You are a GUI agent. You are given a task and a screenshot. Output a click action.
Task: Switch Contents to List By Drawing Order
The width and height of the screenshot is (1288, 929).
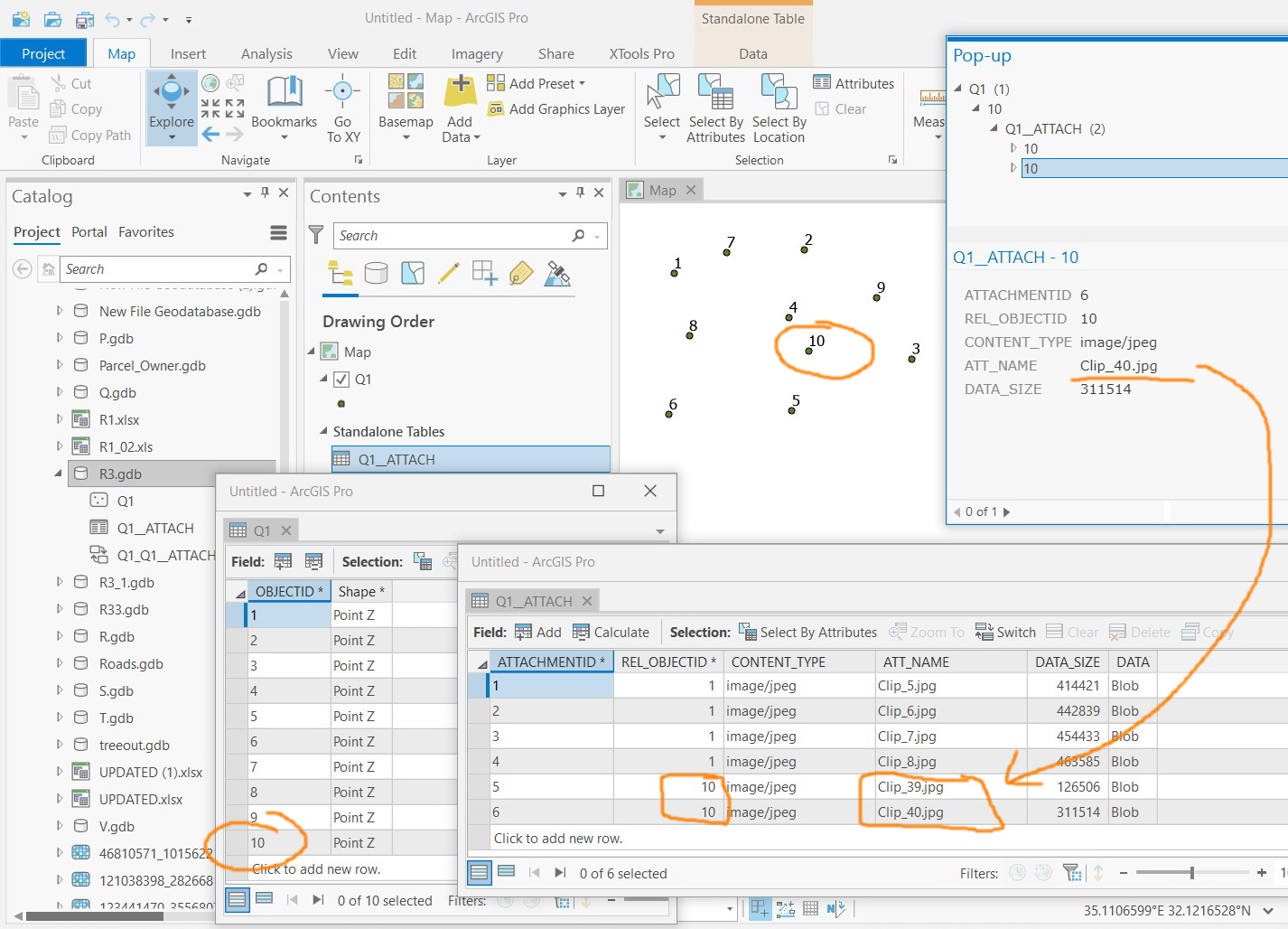click(x=341, y=273)
